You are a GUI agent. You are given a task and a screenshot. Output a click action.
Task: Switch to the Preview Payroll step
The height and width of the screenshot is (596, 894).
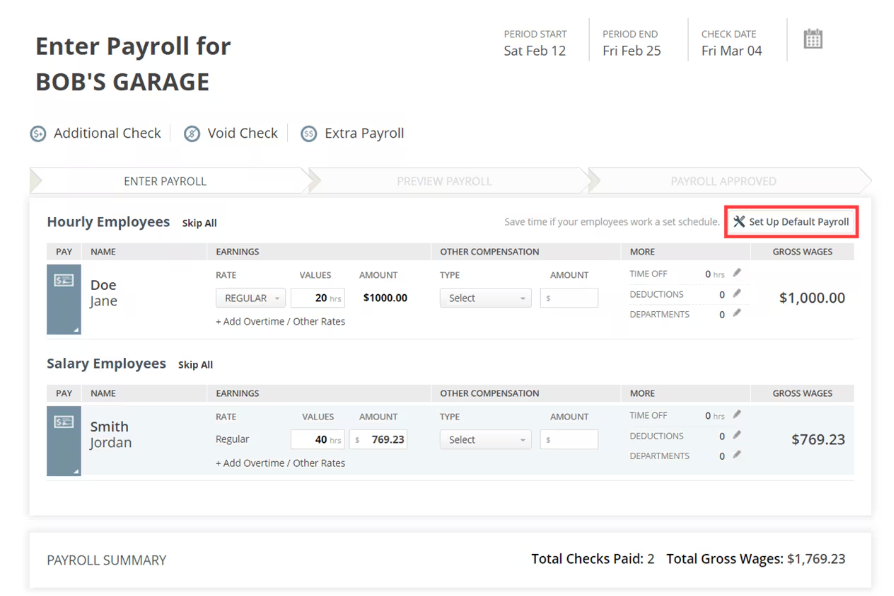pos(444,181)
